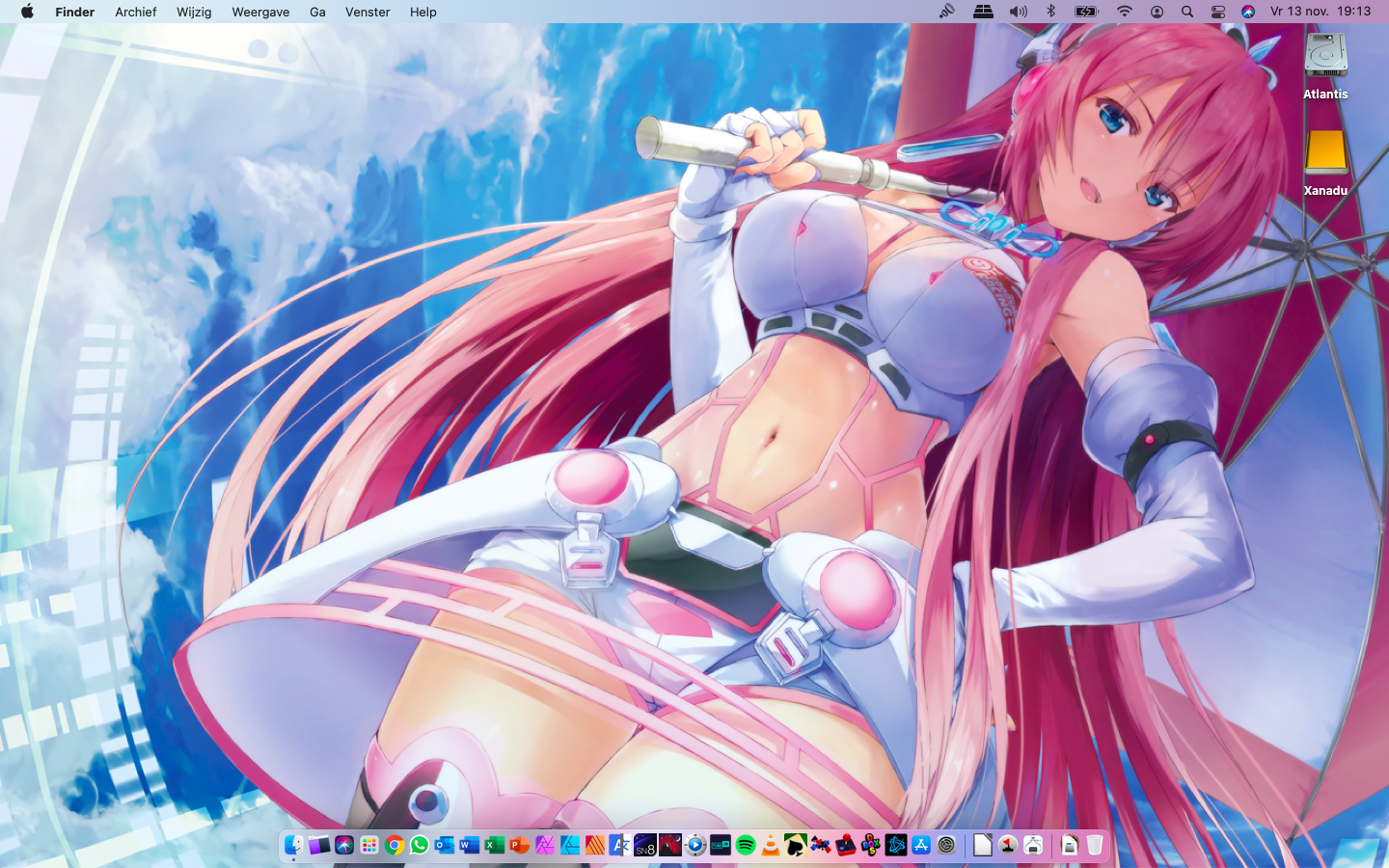Click the Bluetooth icon in menu bar
The image size is (1389, 868).
1051,12
